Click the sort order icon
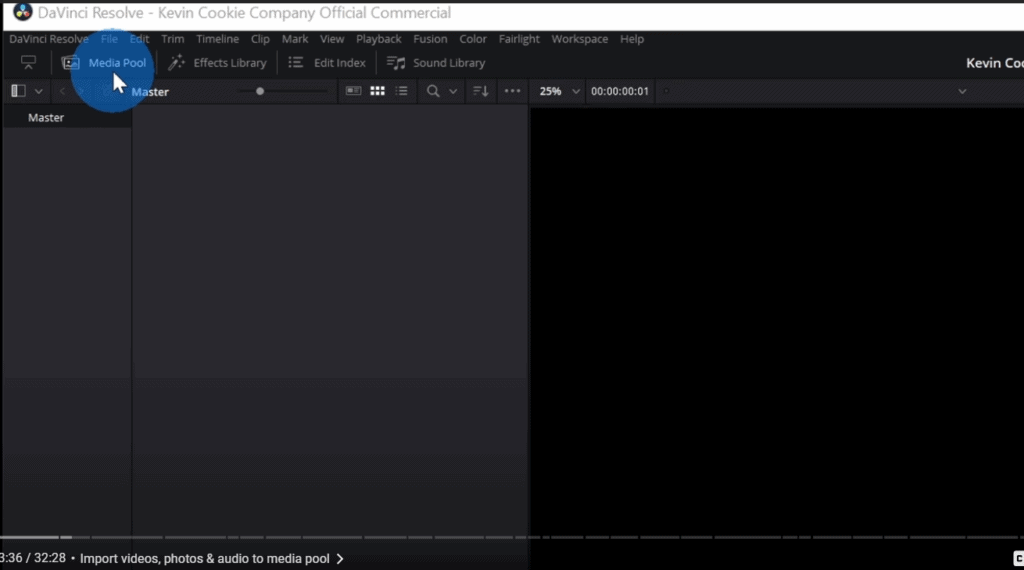Screen dimensions: 1024x570 (x=481, y=91)
